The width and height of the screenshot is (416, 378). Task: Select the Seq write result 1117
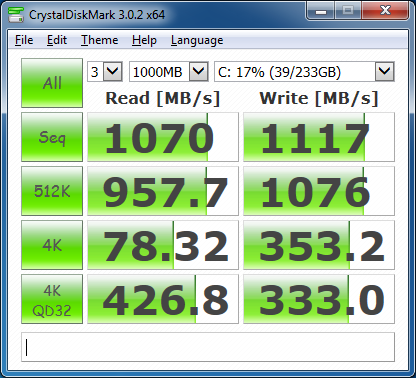(319, 137)
